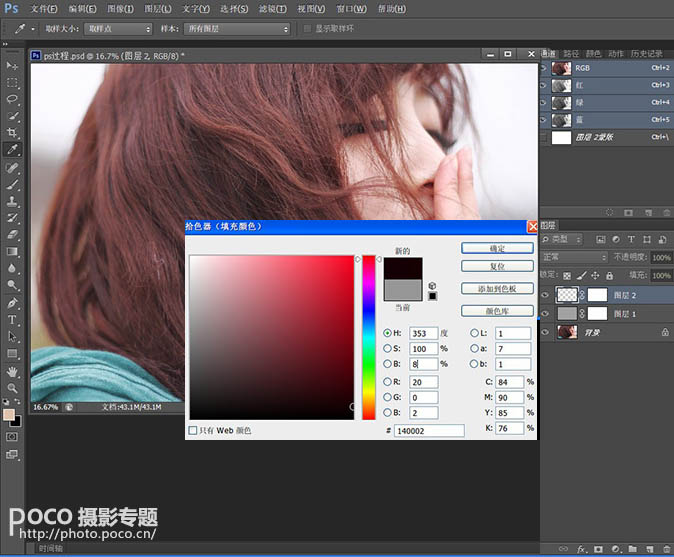The image size is (674, 557).
Task: Open the 取样大小 dropdown
Action: [118, 29]
